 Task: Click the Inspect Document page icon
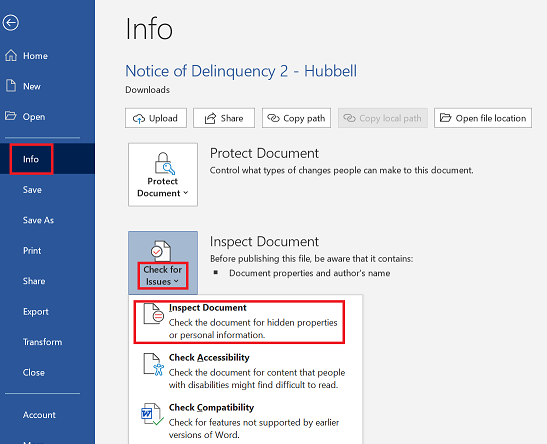pyautogui.click(x=154, y=314)
